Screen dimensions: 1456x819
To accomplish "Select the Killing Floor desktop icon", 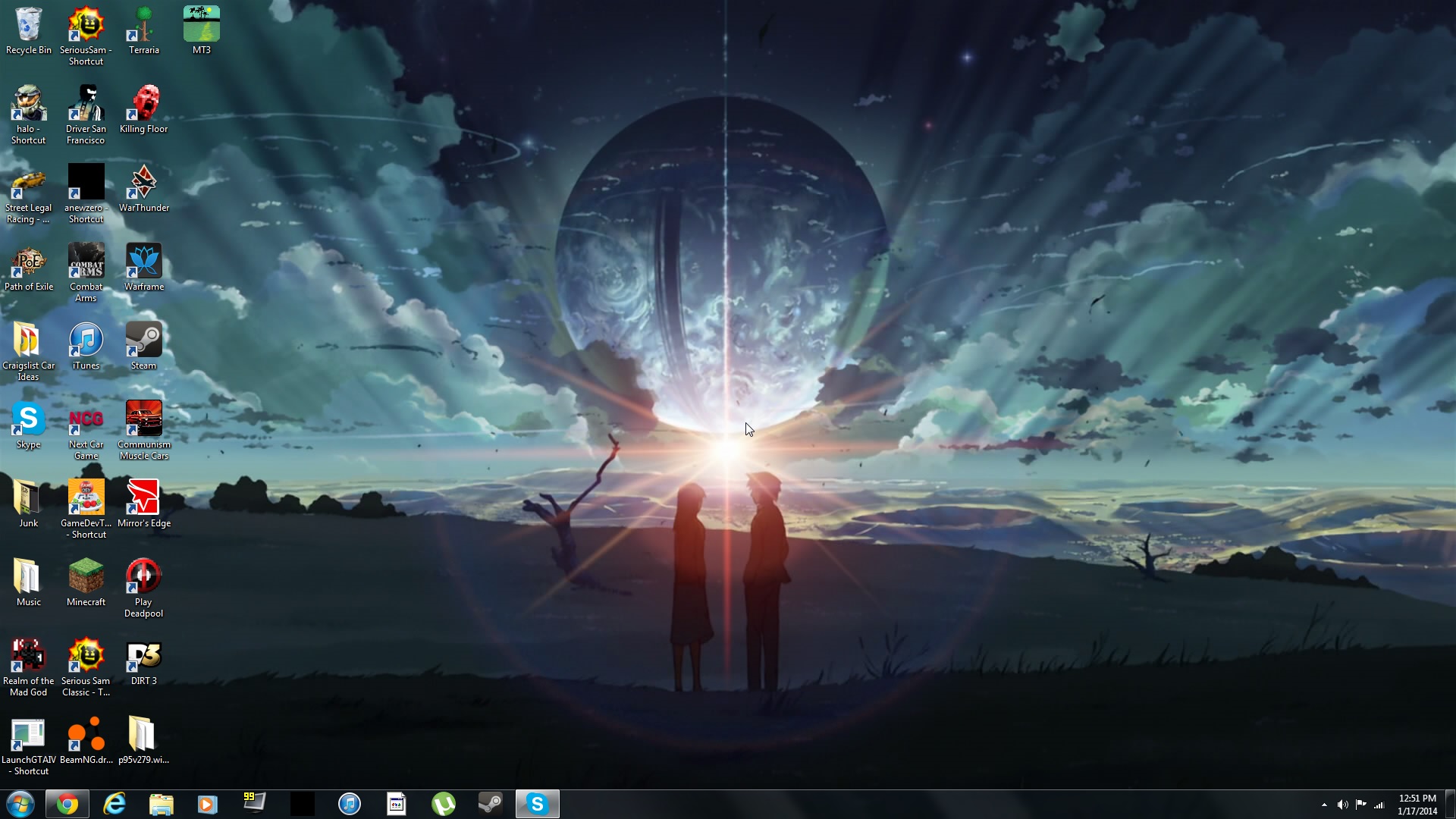I will pos(144,110).
